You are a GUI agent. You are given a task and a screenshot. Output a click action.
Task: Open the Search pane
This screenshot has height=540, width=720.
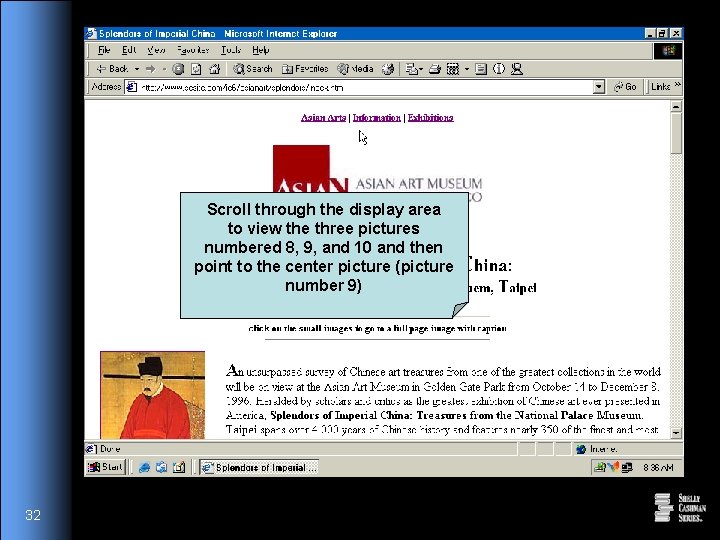coord(253,69)
